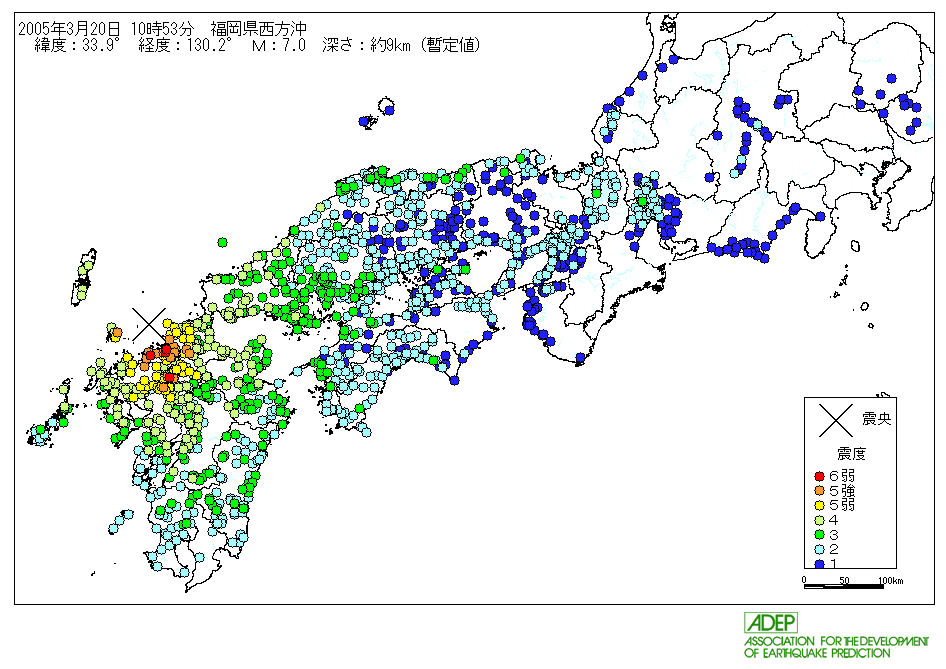
Task: Click the latitude value 緯度:33.9°
Action: 77,45
